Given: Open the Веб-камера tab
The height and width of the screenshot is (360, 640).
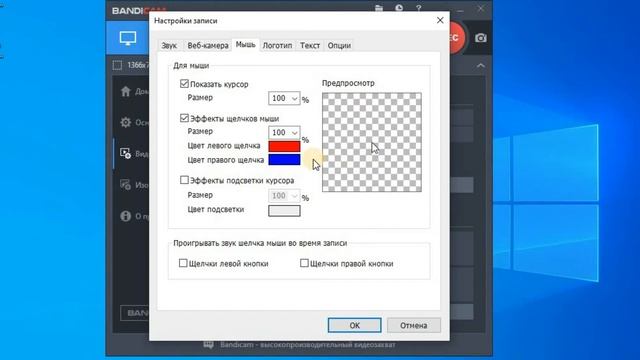Looking at the screenshot, I should pyautogui.click(x=208, y=45).
